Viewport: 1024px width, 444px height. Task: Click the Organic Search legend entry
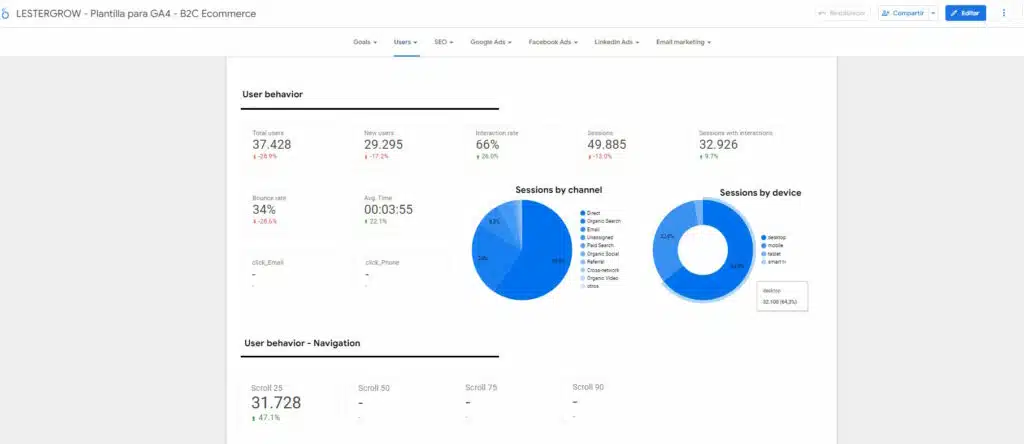pyautogui.click(x=600, y=221)
